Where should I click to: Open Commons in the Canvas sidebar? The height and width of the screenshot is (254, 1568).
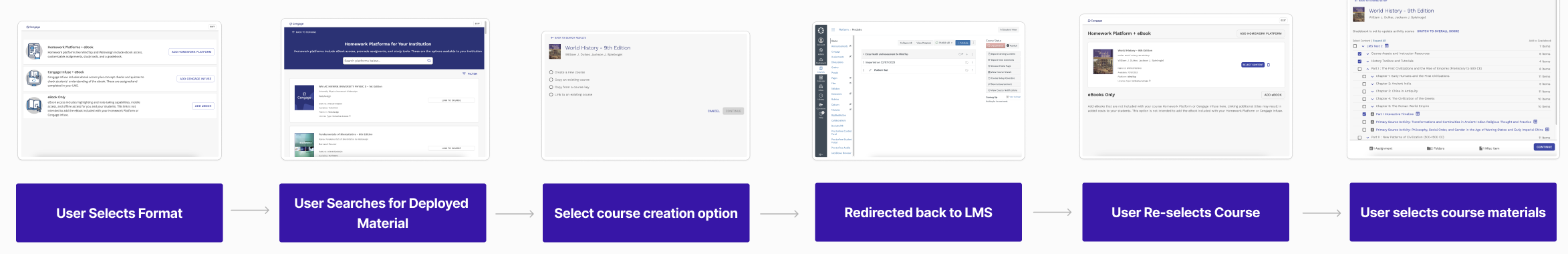[821, 106]
